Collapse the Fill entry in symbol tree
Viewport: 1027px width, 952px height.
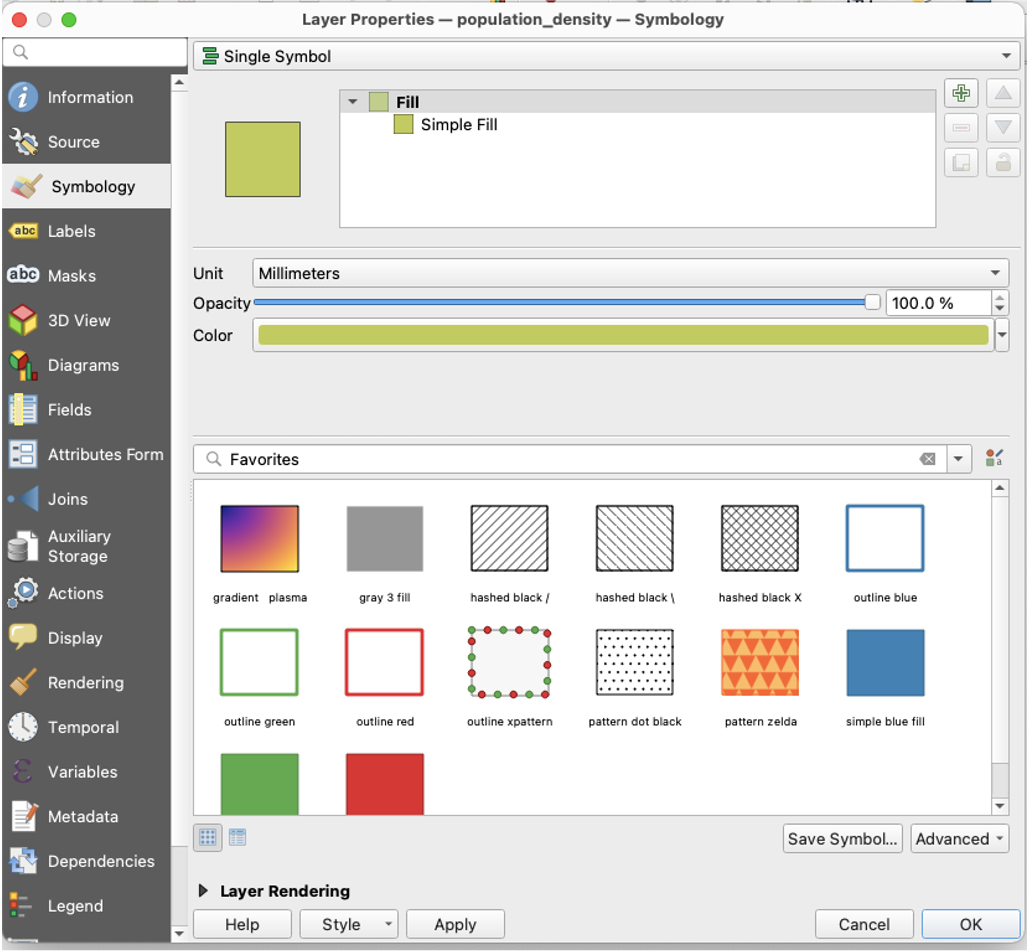click(x=352, y=101)
